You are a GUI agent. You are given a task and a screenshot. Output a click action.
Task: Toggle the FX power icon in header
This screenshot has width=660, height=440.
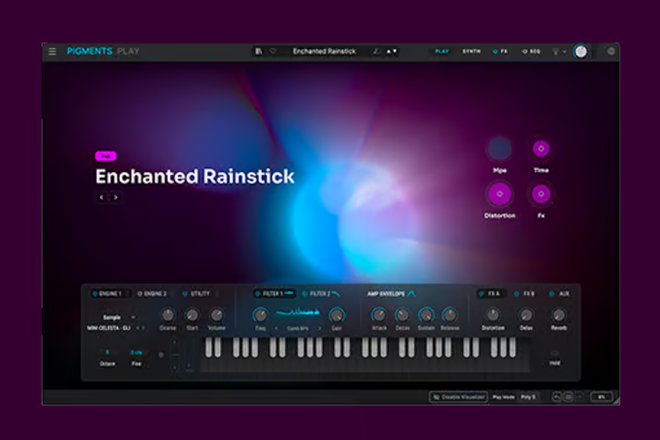(x=495, y=51)
